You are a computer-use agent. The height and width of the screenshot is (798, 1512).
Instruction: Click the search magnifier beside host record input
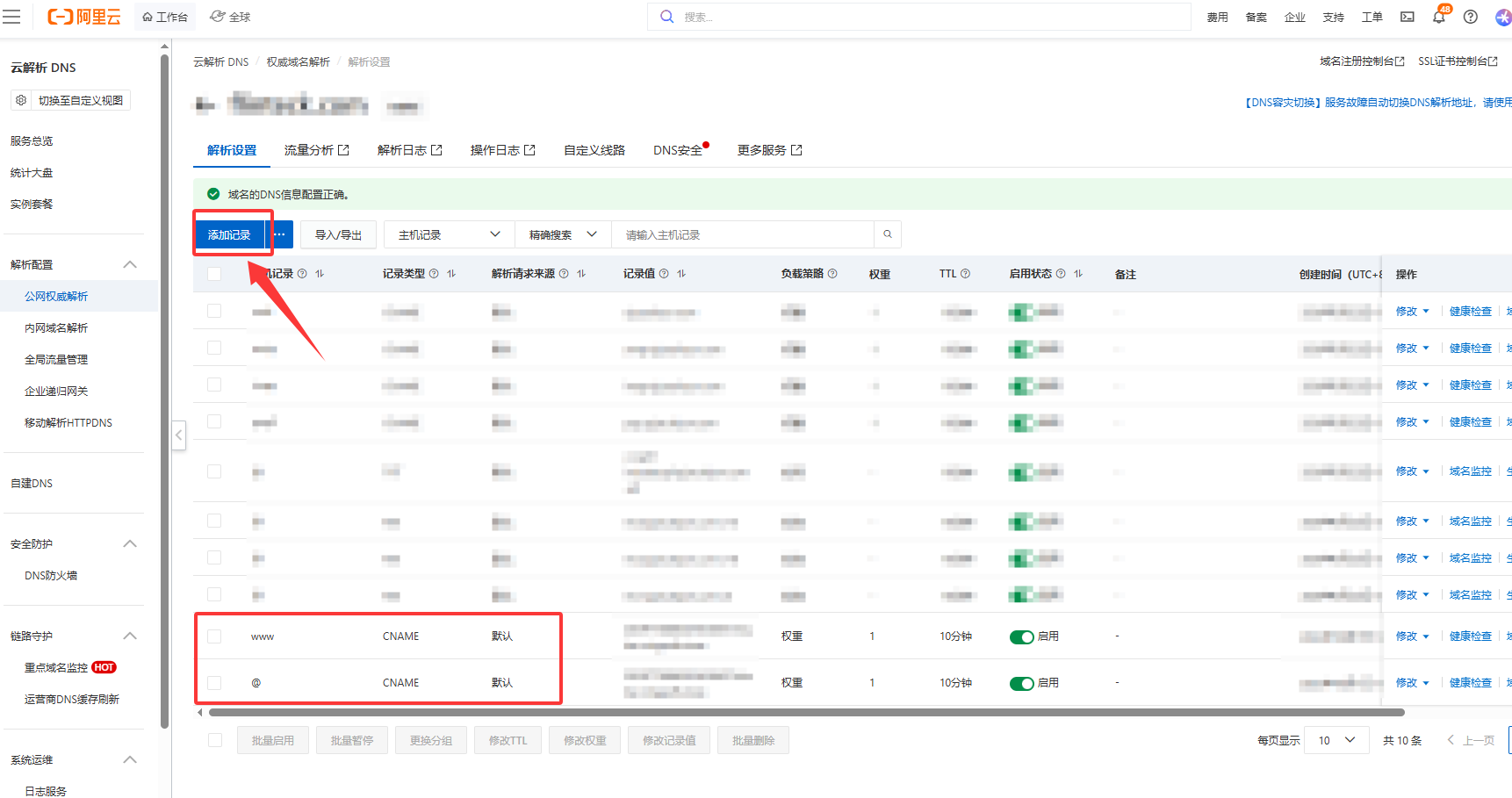[x=887, y=234]
